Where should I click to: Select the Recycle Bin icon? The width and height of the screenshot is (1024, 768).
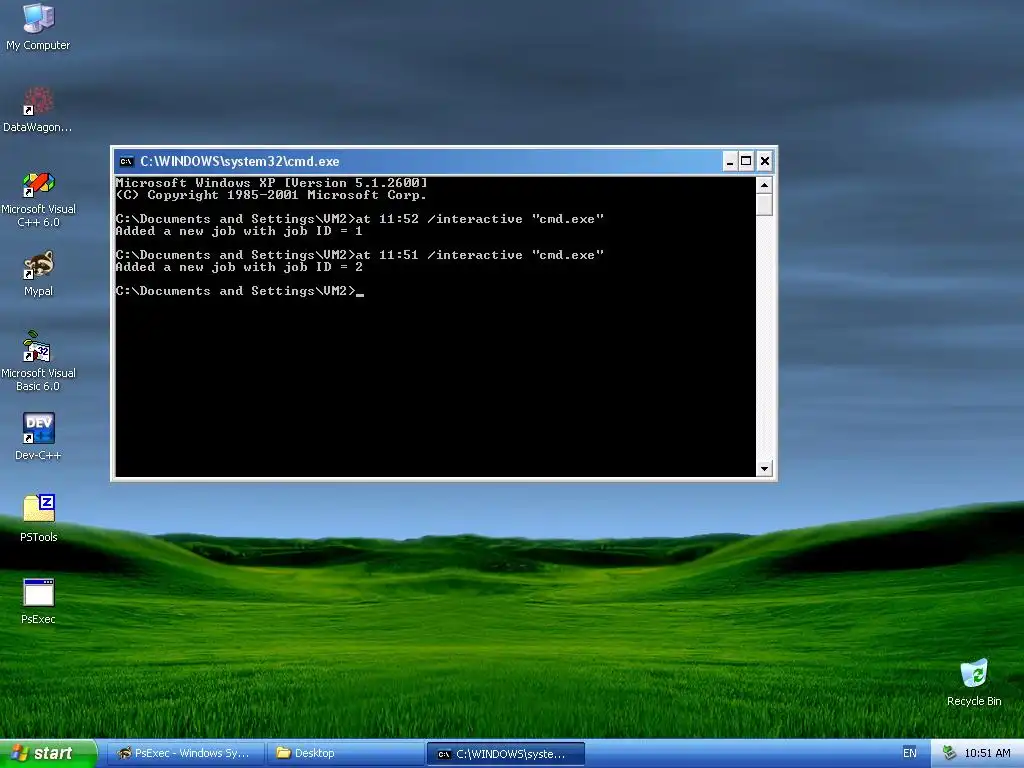coord(974,682)
